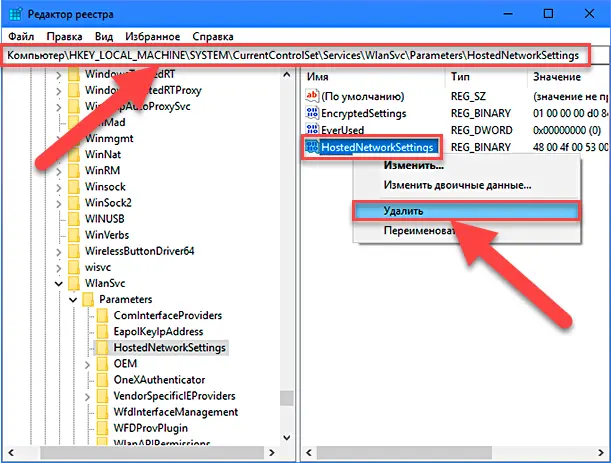Open the Правка menu

coord(64,37)
